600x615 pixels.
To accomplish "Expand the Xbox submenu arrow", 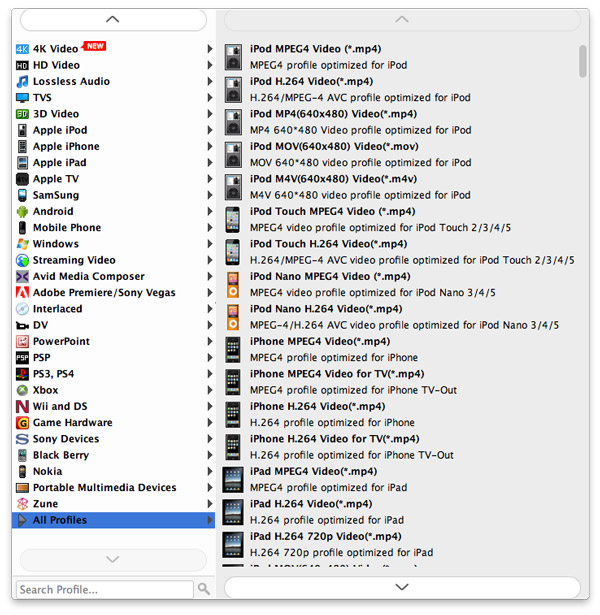I will tap(210, 390).
